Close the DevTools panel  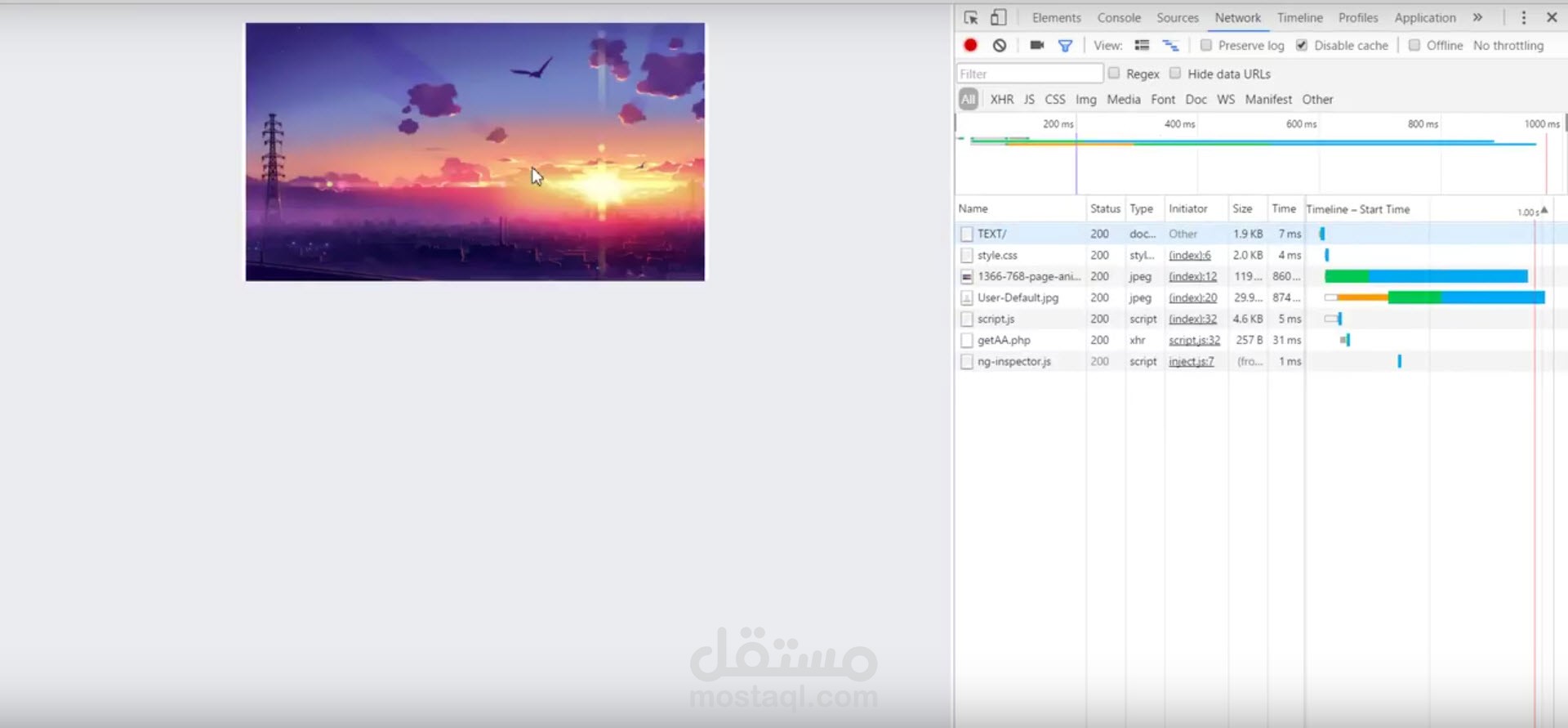pyautogui.click(x=1552, y=17)
